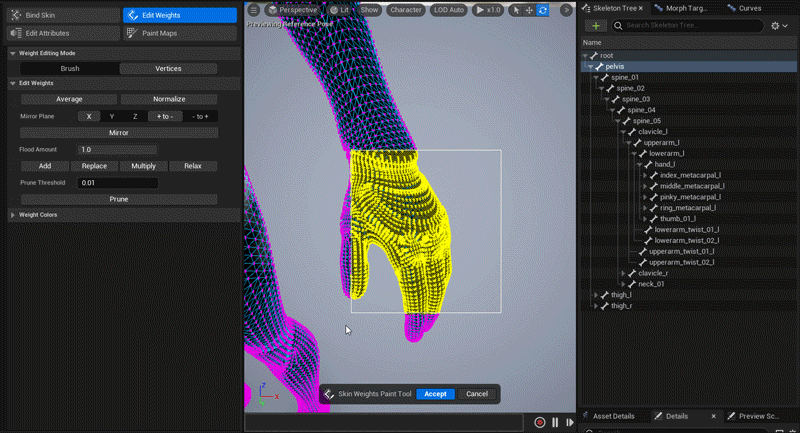The height and width of the screenshot is (433, 800).
Task: Click the bone icon next to neck_01
Action: tap(632, 284)
